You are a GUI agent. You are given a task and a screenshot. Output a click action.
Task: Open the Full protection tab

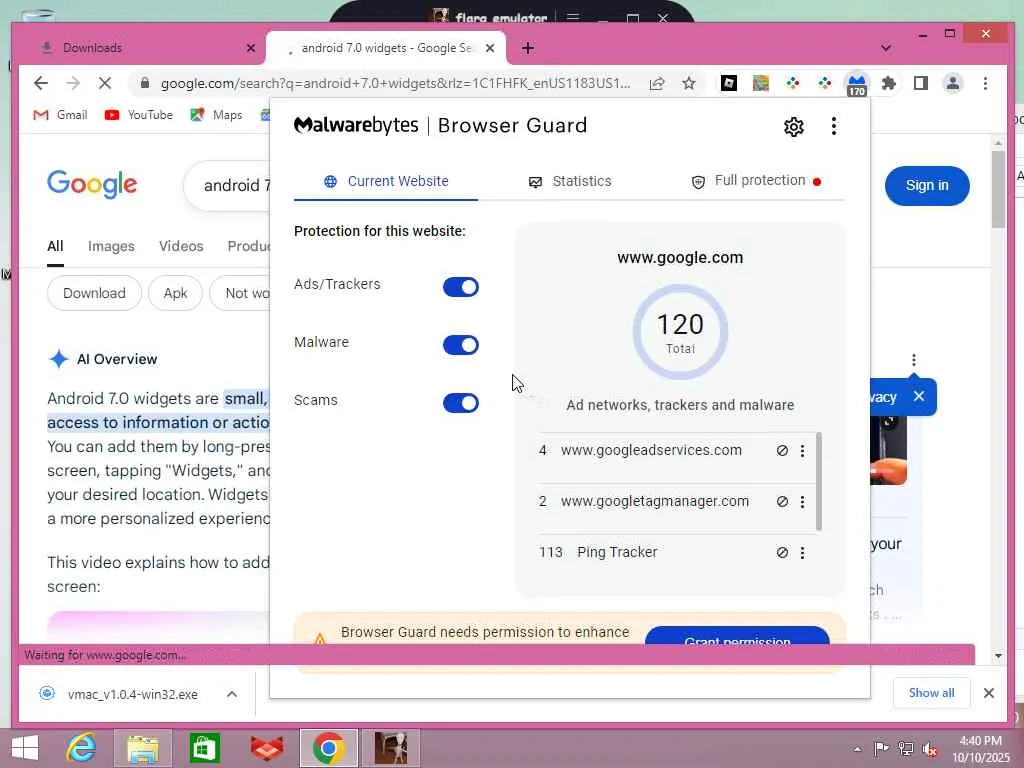pyautogui.click(x=756, y=181)
